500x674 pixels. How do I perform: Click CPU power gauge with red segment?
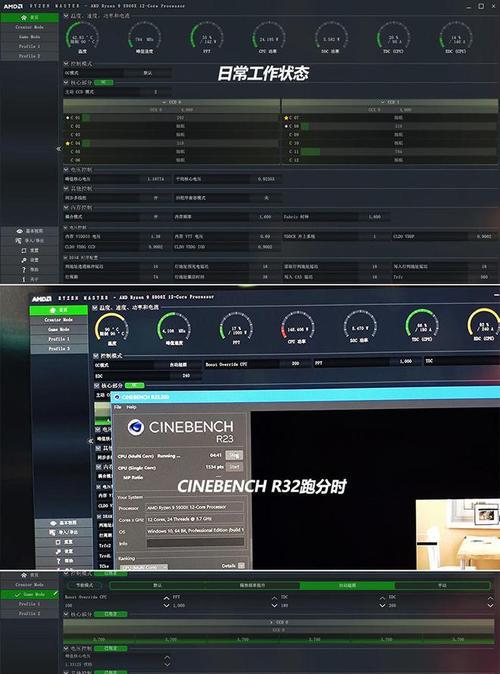(298, 328)
